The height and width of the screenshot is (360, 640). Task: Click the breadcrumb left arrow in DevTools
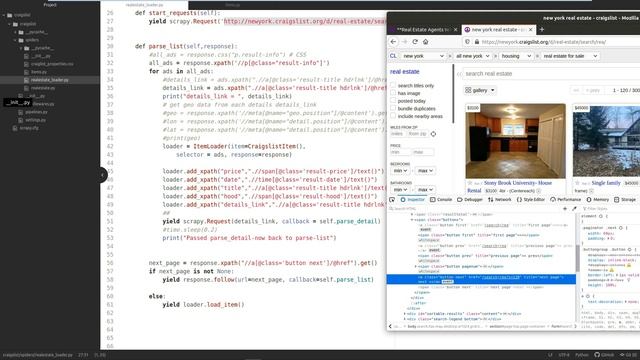[390, 326]
